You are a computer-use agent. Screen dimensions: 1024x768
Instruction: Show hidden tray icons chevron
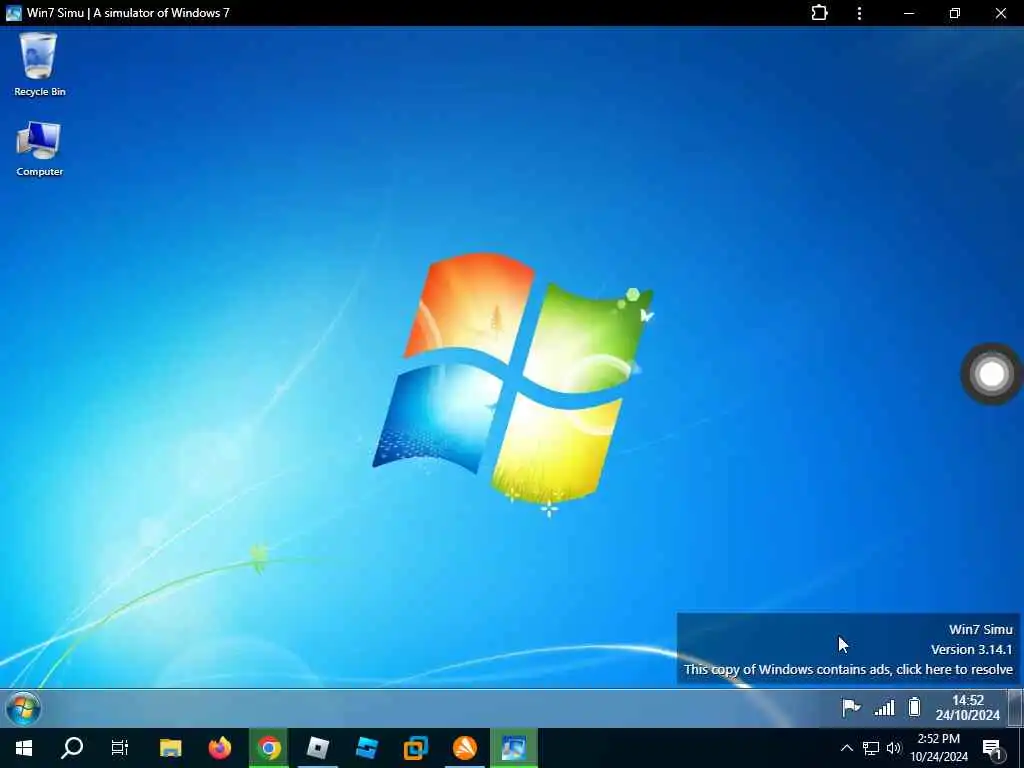[846, 748]
